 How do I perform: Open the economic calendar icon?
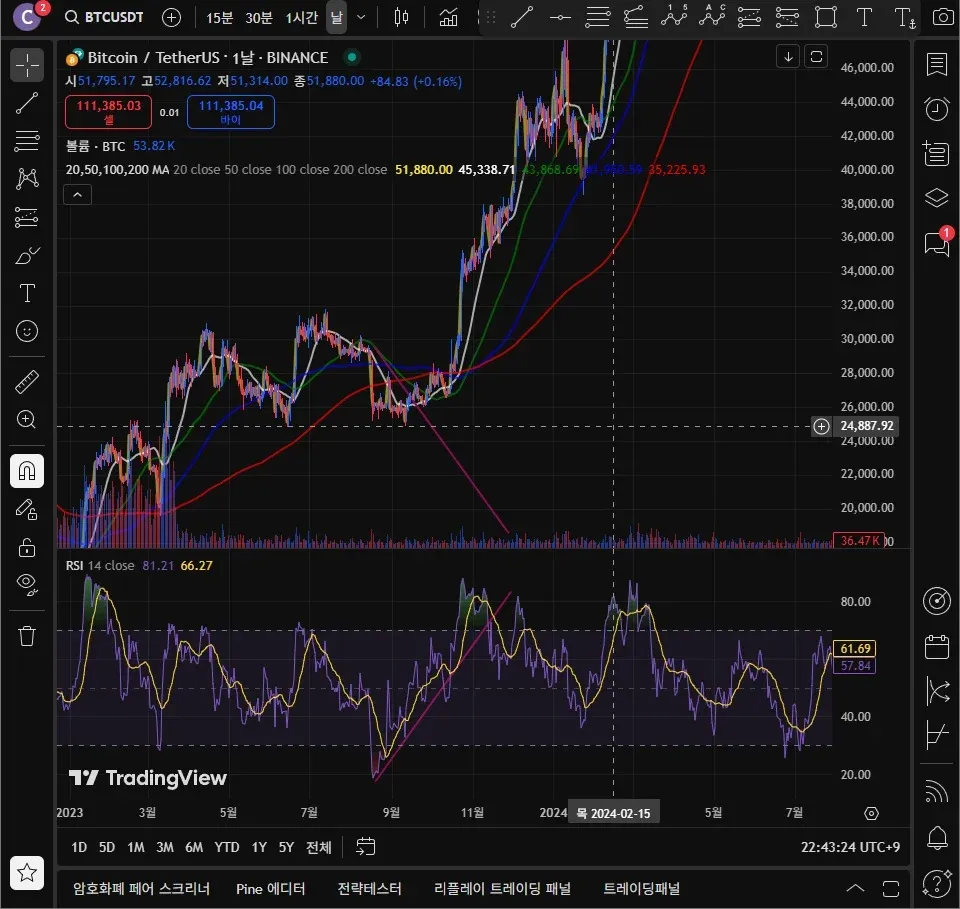[937, 647]
